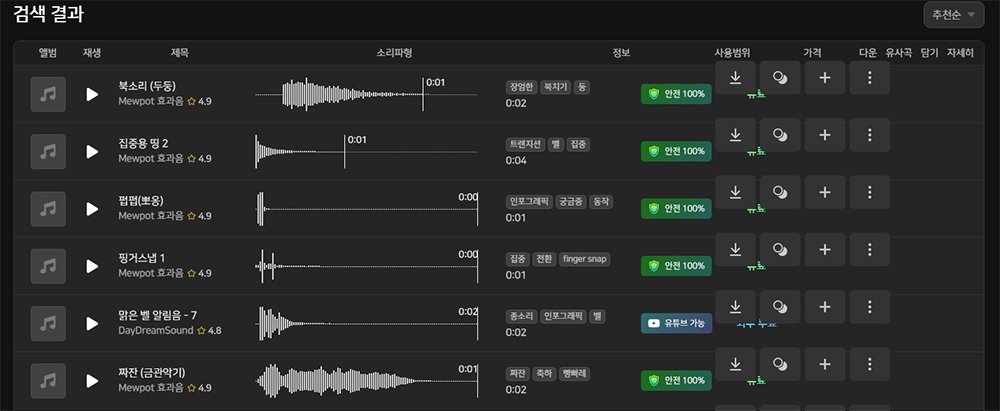The width and height of the screenshot is (1000, 411).
Task: Select the 북치기 tag
Action: pos(555,87)
